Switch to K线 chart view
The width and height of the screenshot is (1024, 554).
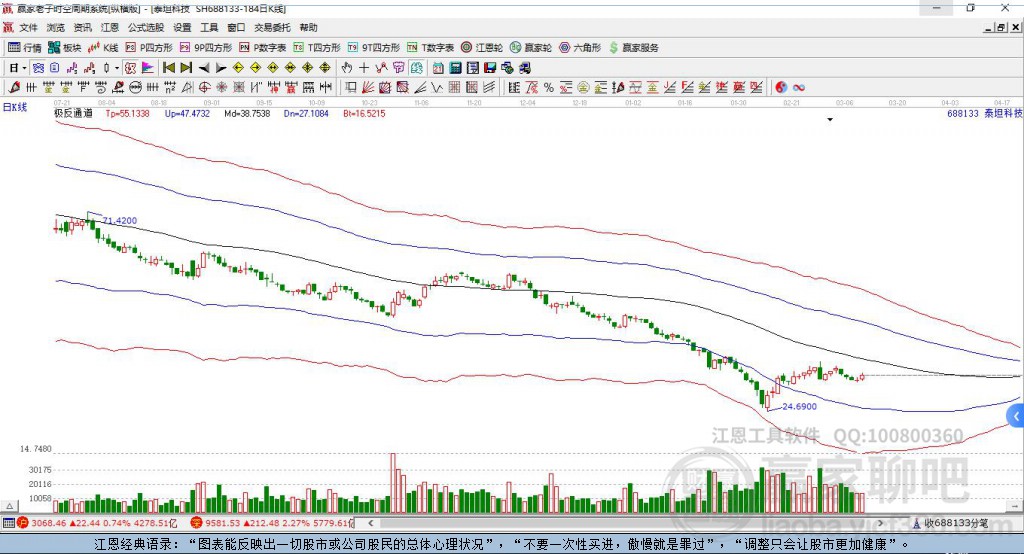[x=103, y=48]
